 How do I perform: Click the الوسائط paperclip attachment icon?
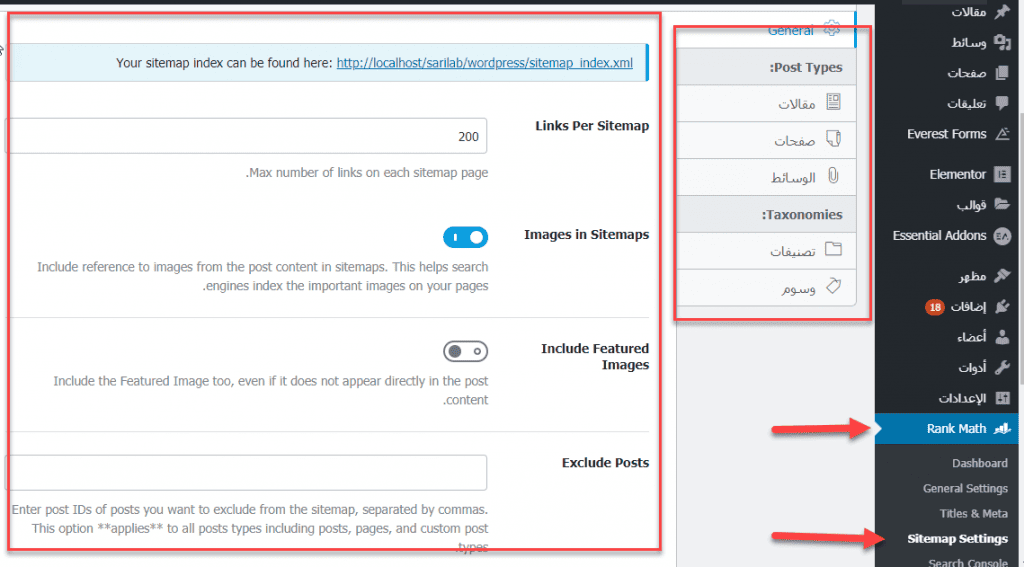[832, 177]
